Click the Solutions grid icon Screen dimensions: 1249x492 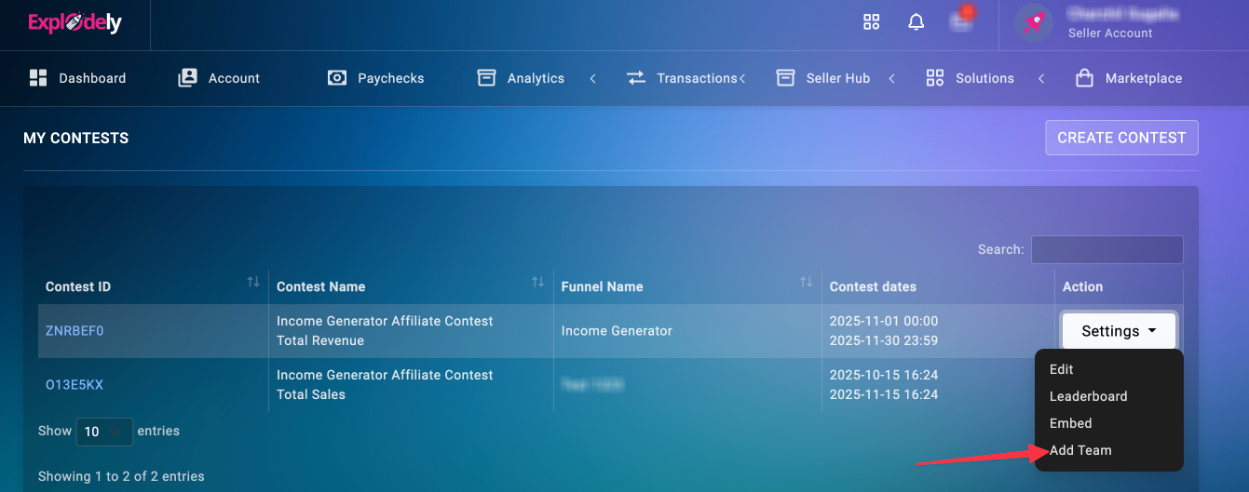point(935,78)
